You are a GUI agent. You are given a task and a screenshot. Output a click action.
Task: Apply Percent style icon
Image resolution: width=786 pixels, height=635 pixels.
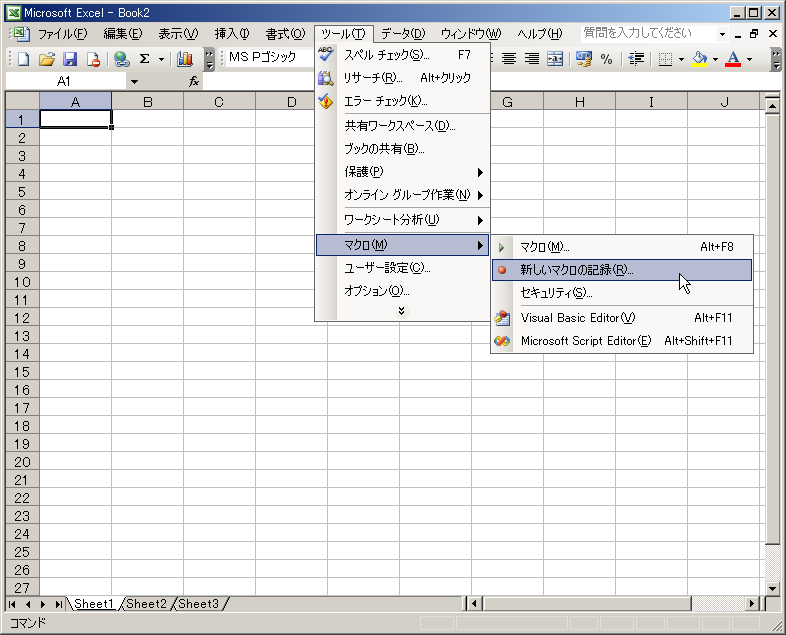click(607, 59)
